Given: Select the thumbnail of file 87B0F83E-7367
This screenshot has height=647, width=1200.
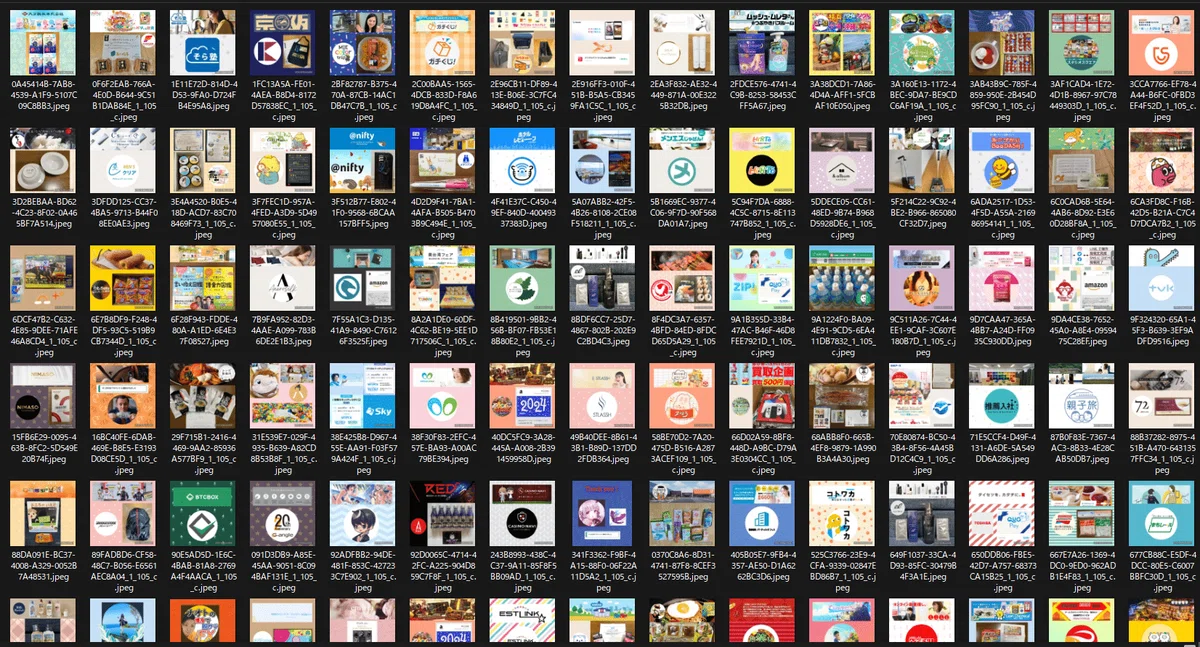Looking at the screenshot, I should point(1083,396).
